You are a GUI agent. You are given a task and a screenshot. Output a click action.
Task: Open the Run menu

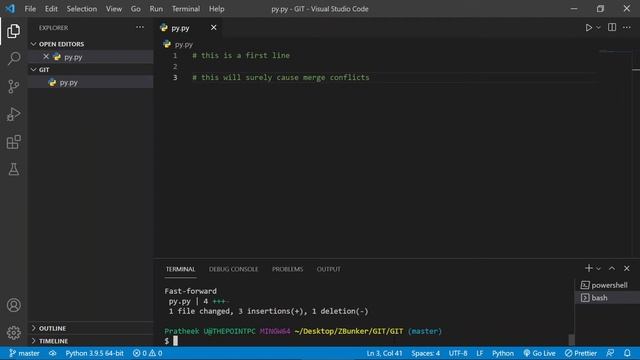coord(156,9)
